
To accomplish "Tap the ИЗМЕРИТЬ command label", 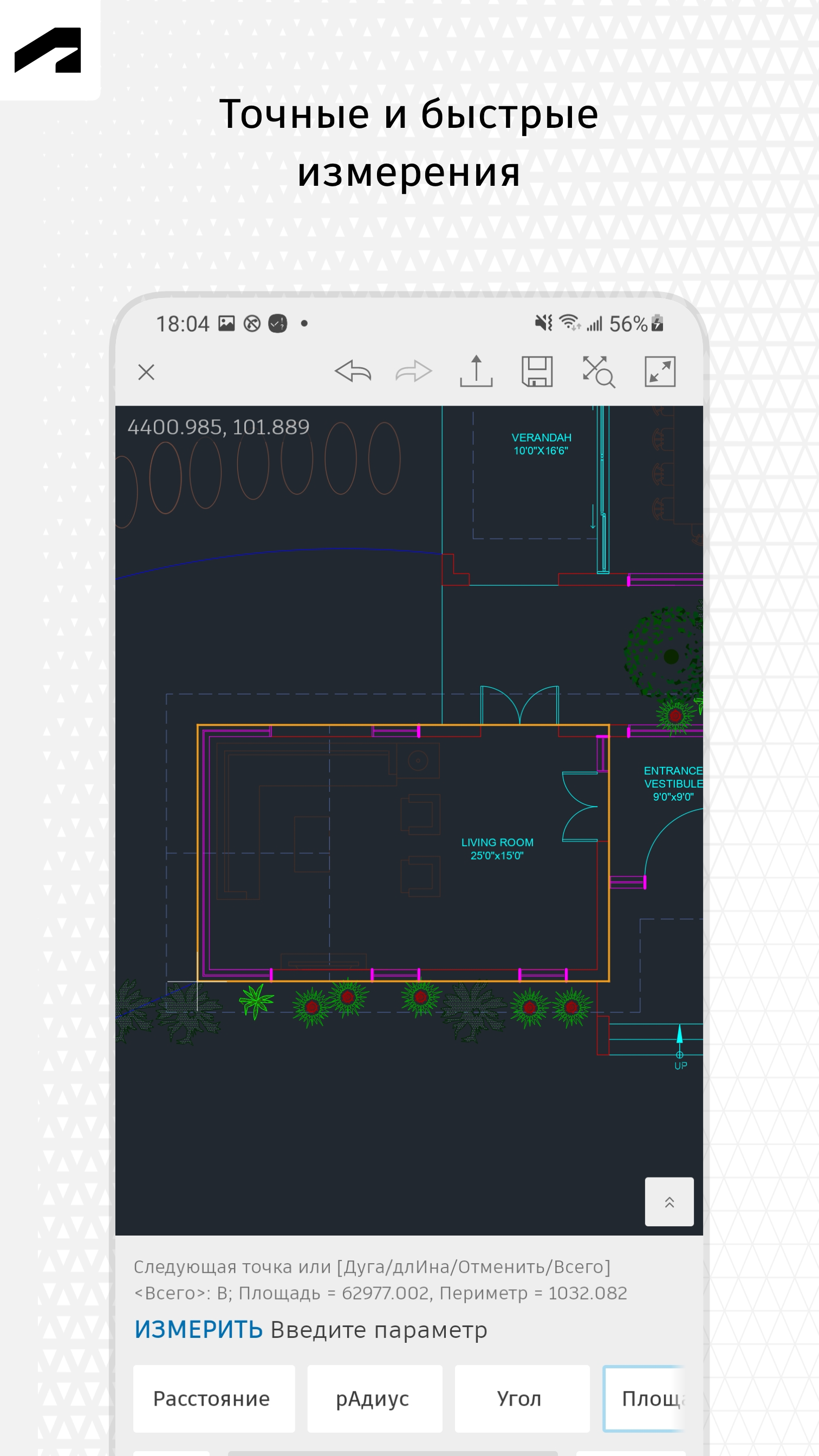I will [198, 1330].
